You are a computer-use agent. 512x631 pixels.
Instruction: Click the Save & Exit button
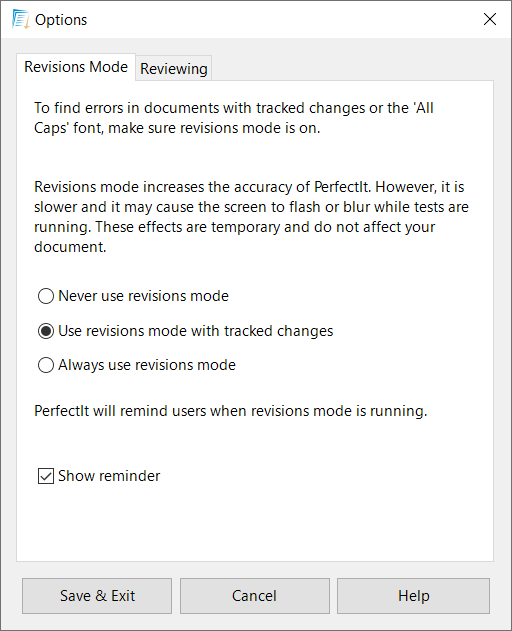tap(97, 596)
